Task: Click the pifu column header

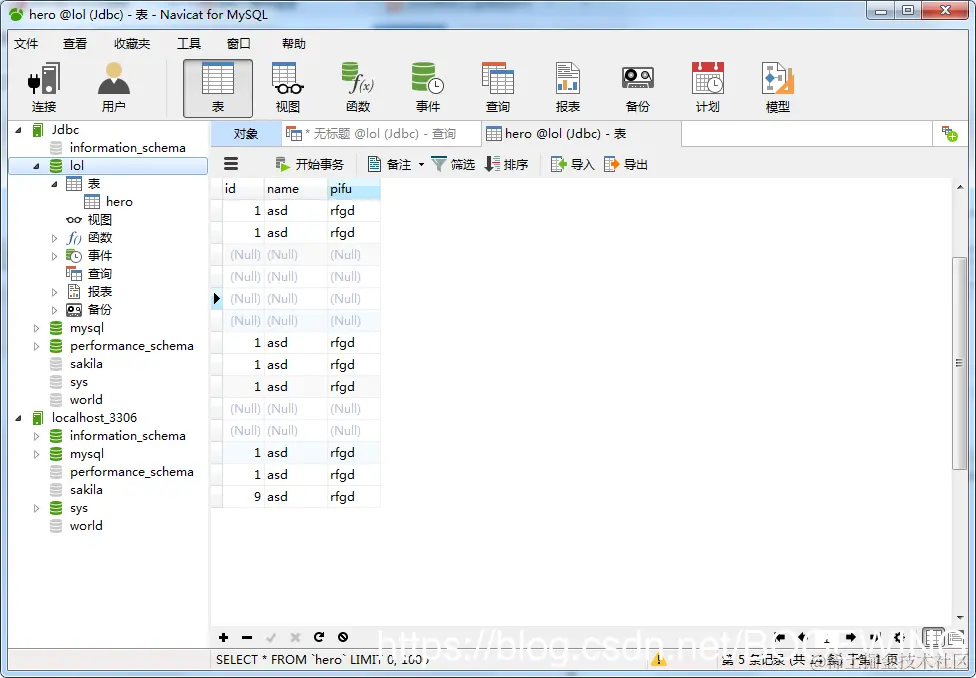Action: [354, 189]
